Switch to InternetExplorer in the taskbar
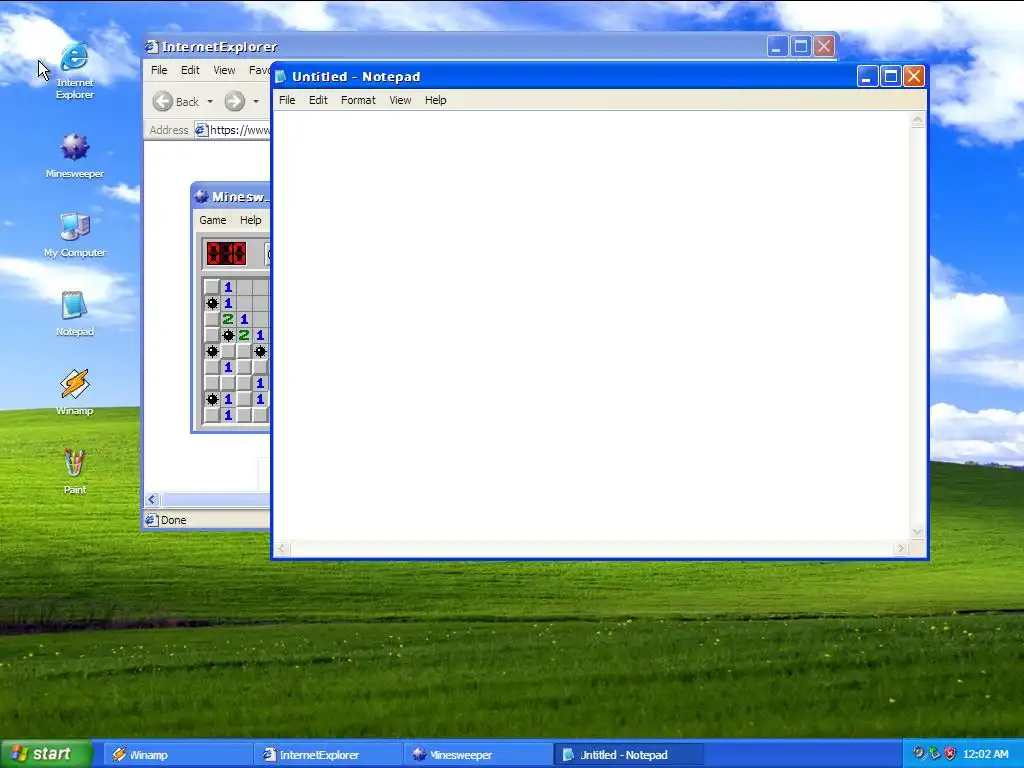Screen dimensions: 1024x768 coord(328,755)
